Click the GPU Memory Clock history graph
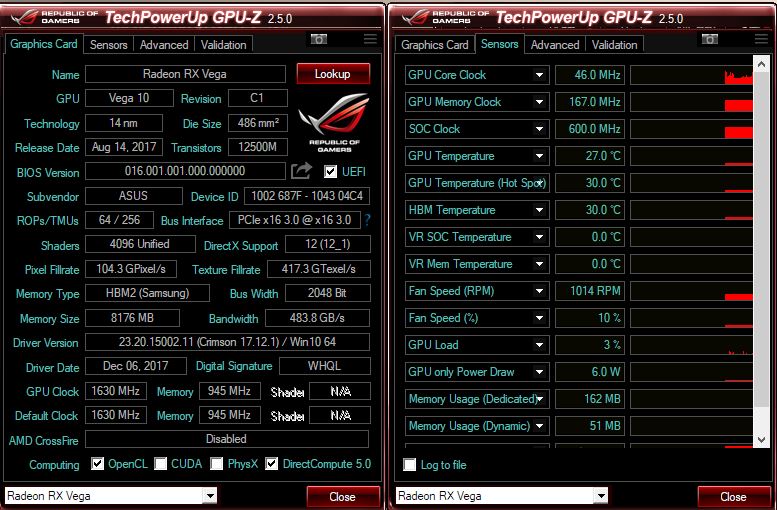Screen dimensions: 777x510 [691, 102]
